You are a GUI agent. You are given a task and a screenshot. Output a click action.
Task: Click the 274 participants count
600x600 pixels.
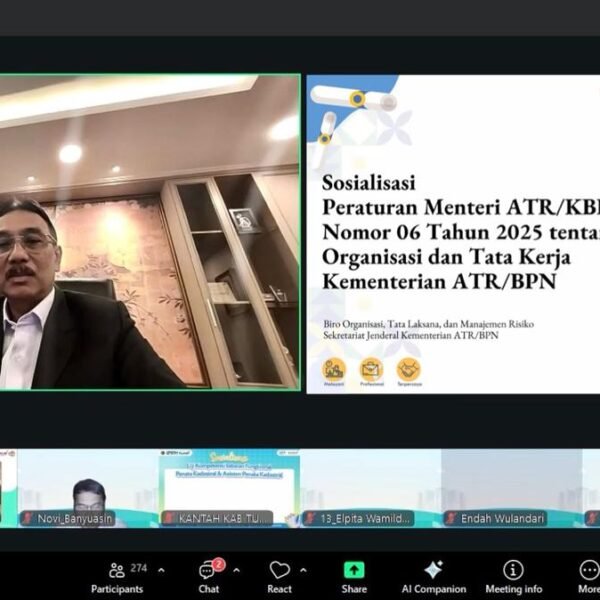(139, 568)
